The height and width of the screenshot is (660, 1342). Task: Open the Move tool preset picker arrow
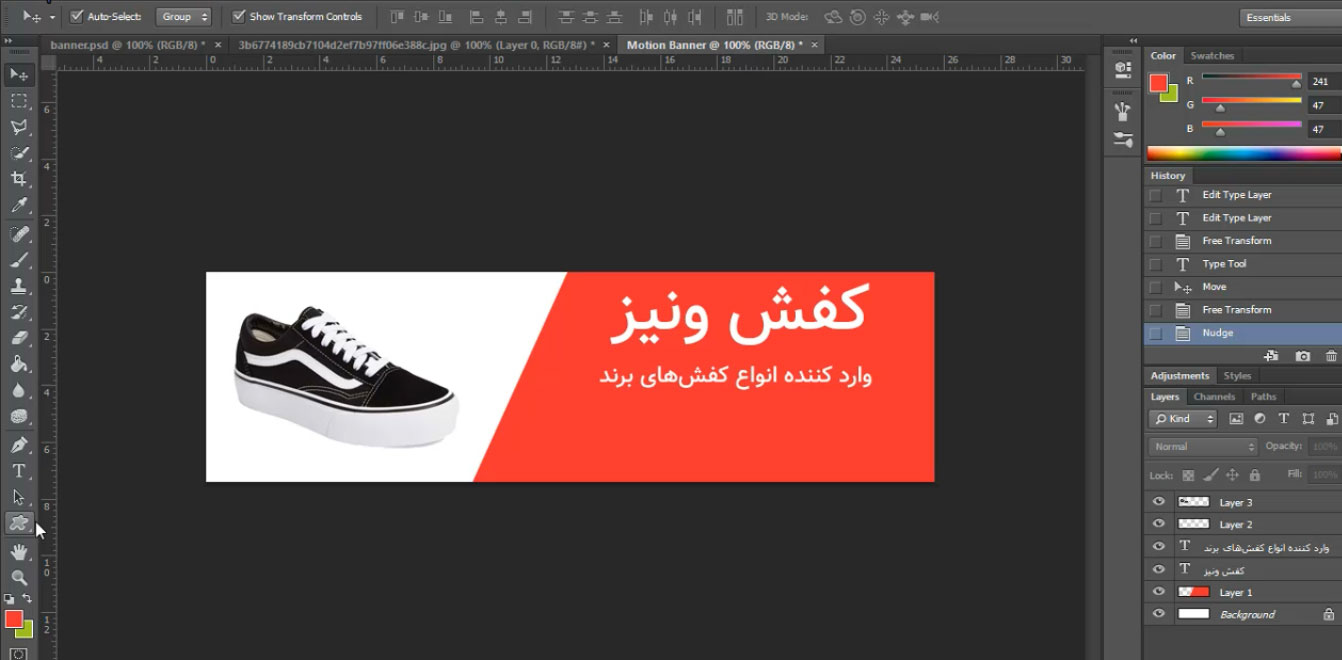point(51,17)
